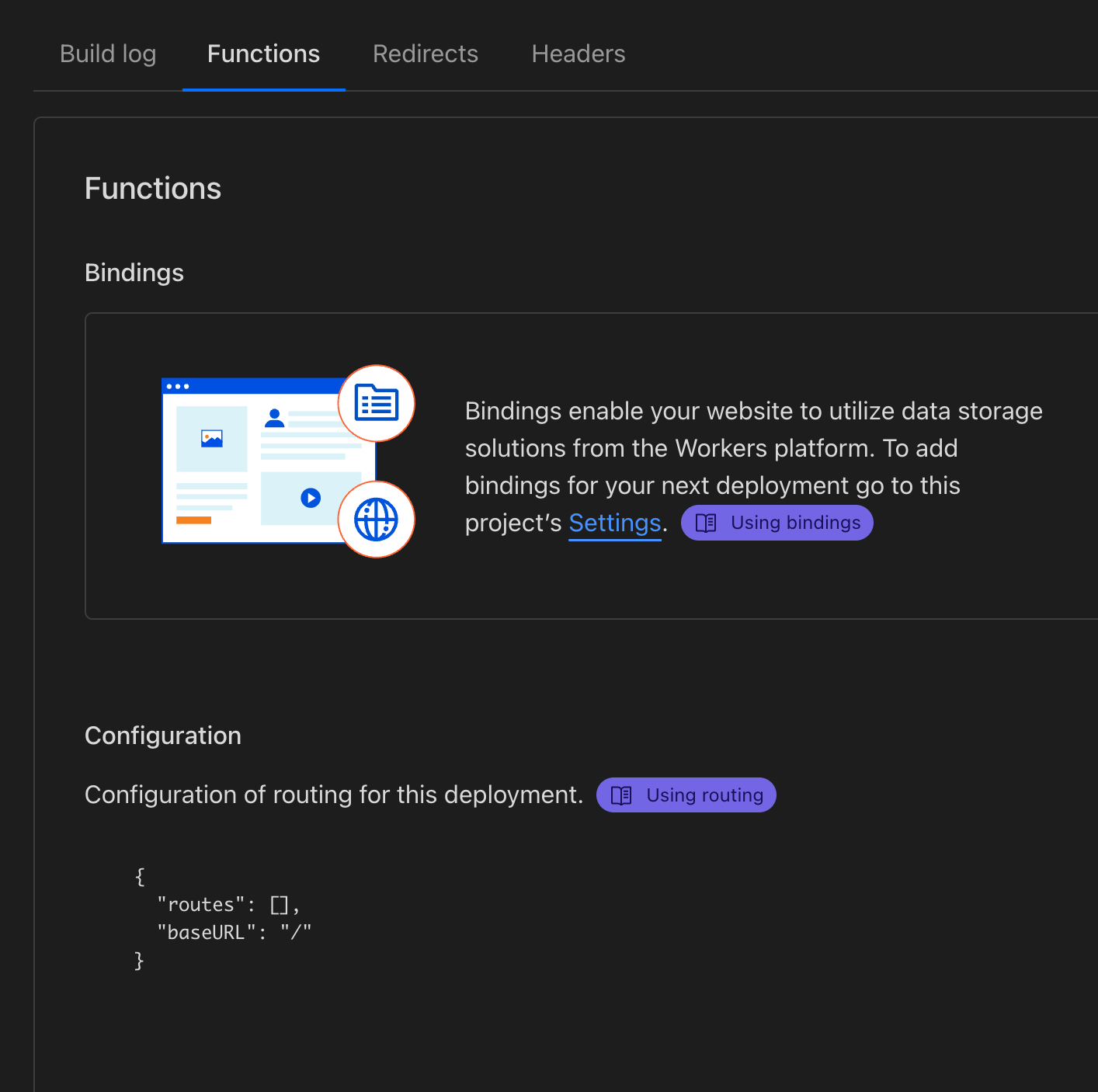Switch to the Redirects tab
The image size is (1098, 1092).
[426, 54]
